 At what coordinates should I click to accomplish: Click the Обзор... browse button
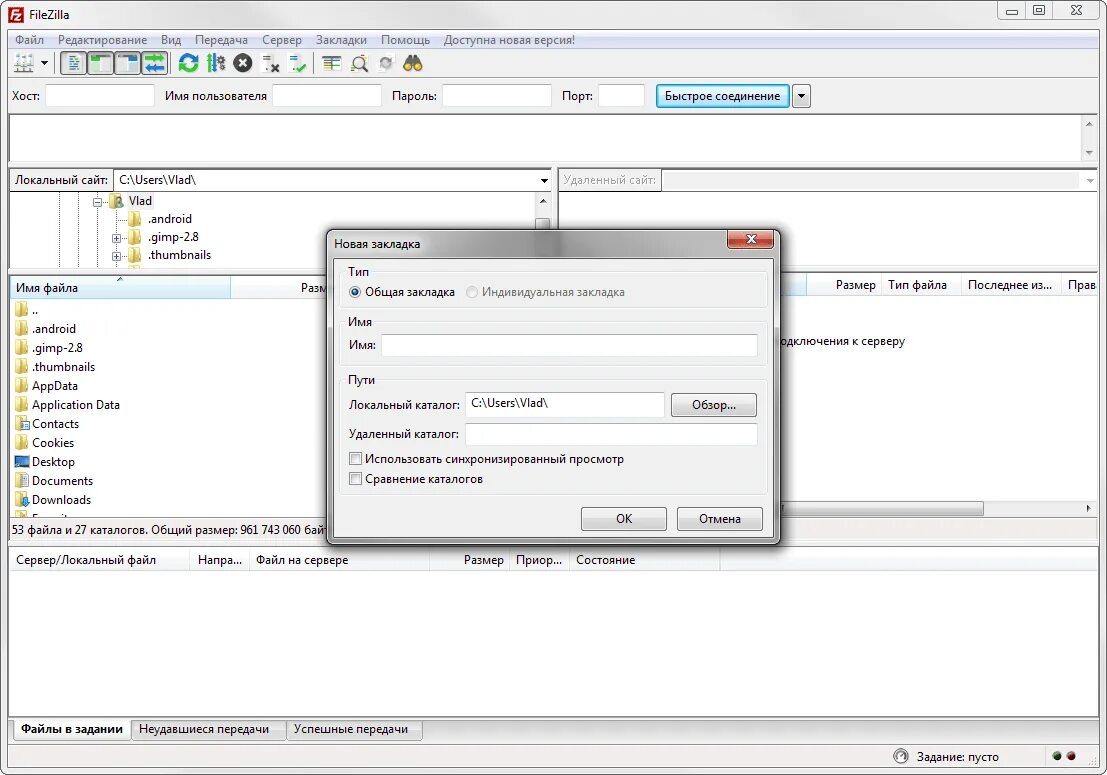[714, 405]
